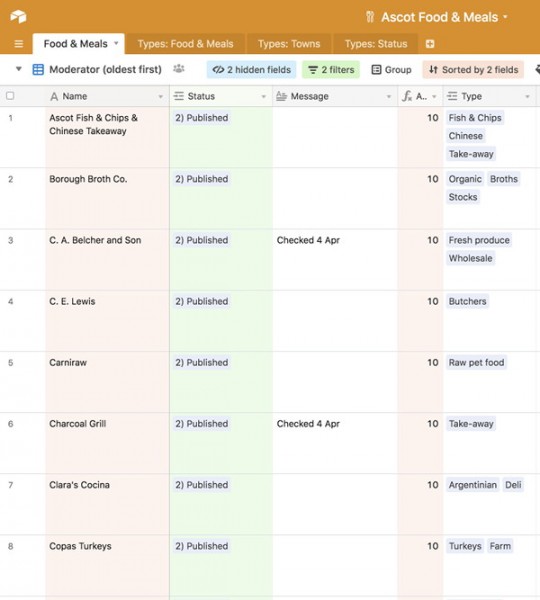Image resolution: width=540 pixels, height=600 pixels.
Task: Select the C. E. Lewis name cell
Action: (107, 321)
